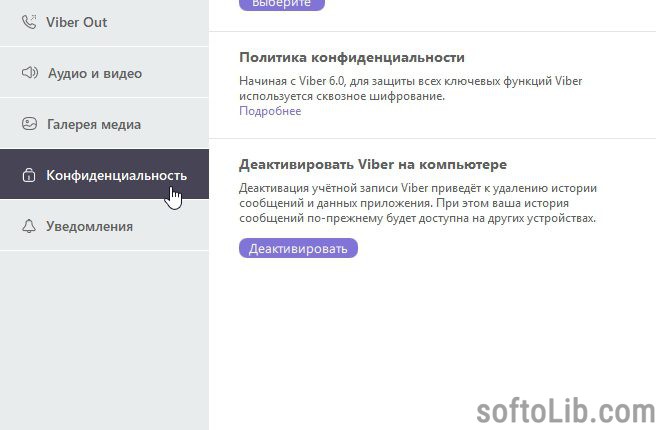
Task: Click the lock icon for Конфиденциальность
Action: [29, 174]
